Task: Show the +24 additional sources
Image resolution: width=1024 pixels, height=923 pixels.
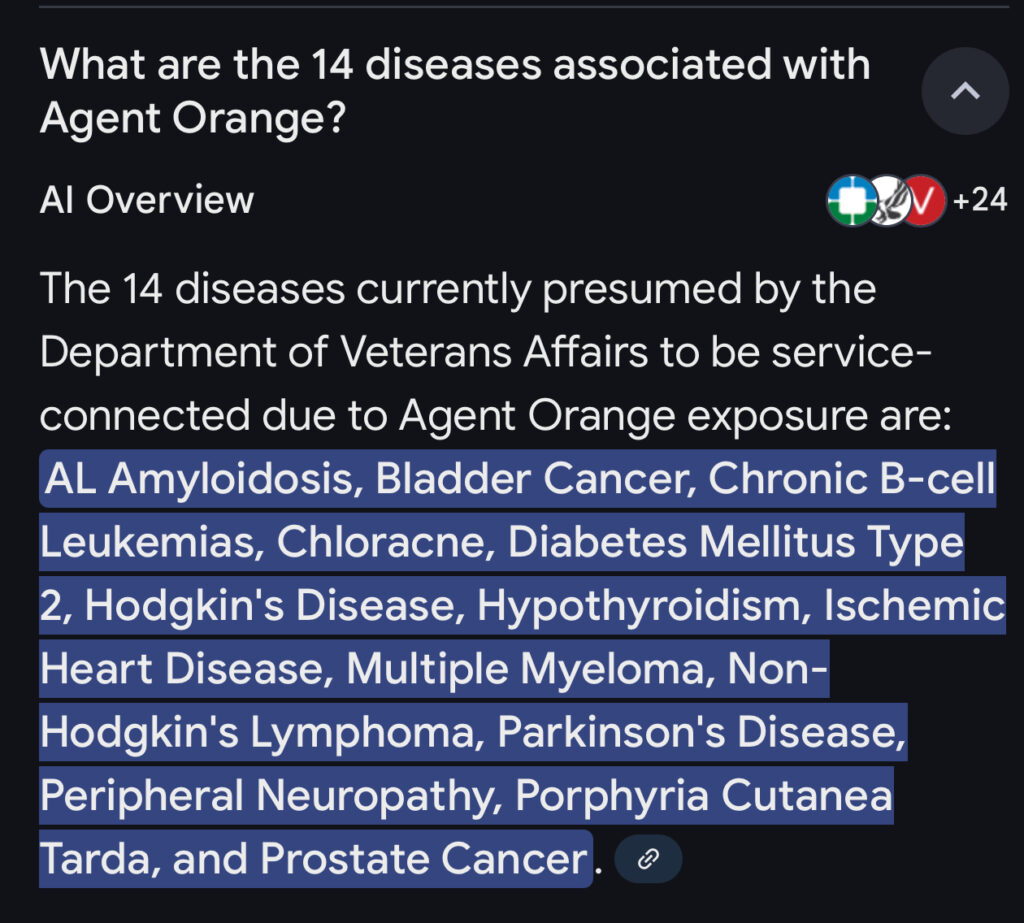Action: coord(979,201)
